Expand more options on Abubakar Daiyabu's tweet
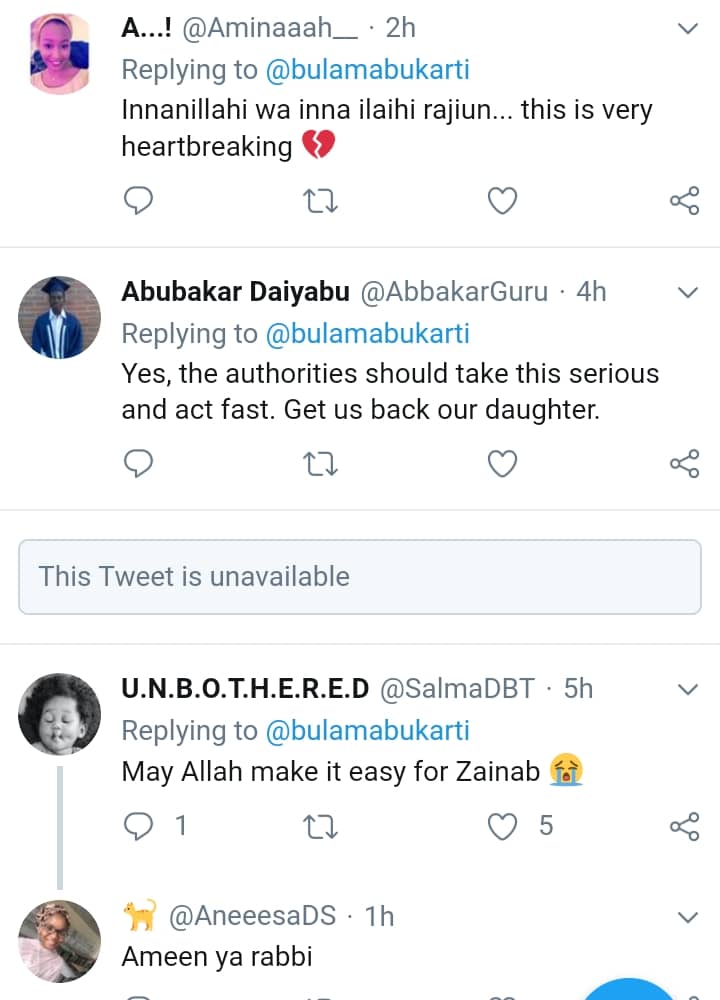This screenshot has height=1000, width=720. click(x=688, y=293)
